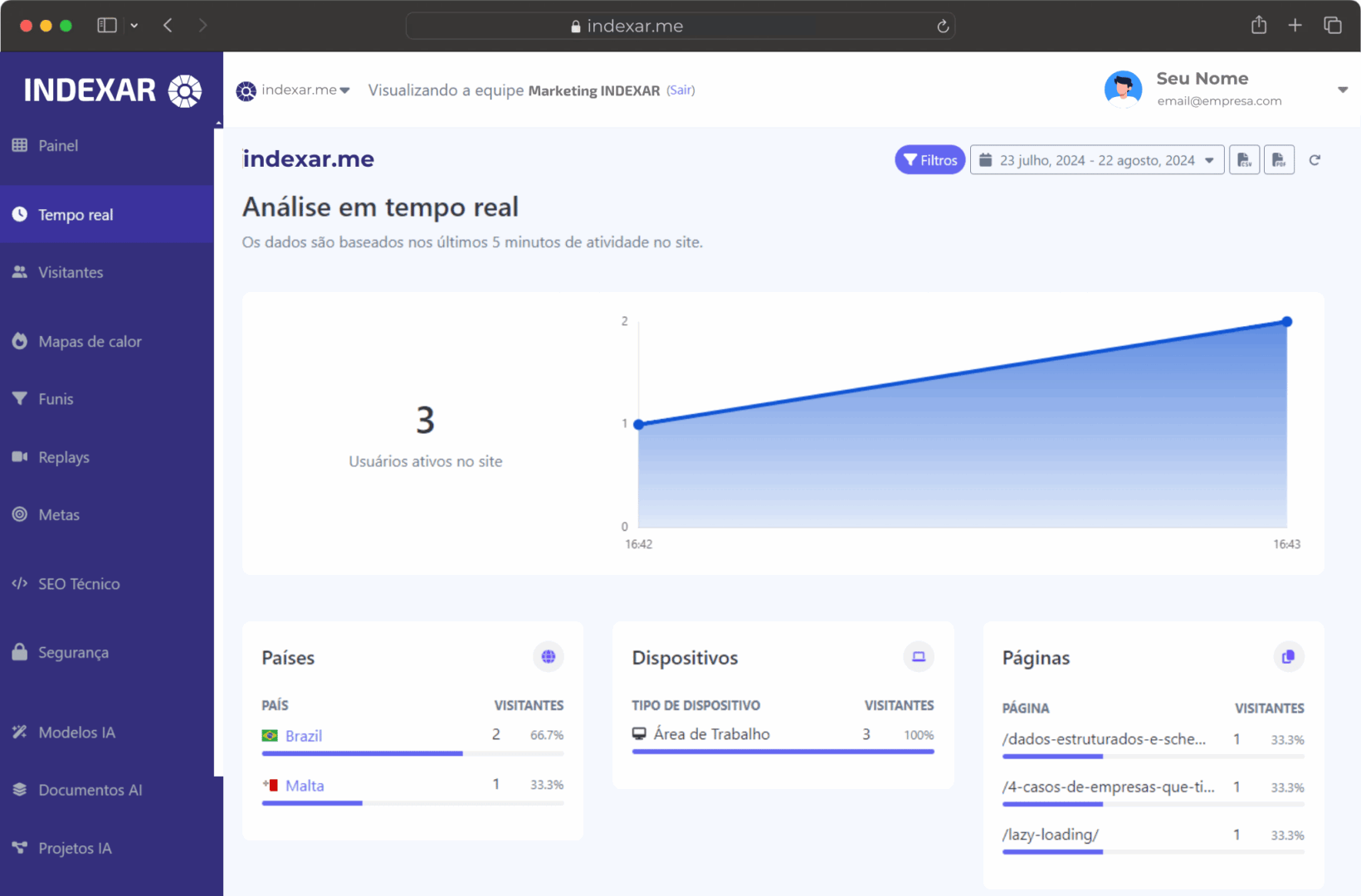The width and height of the screenshot is (1361, 896).
Task: Click the Brazil visitors progress bar
Action: (412, 754)
